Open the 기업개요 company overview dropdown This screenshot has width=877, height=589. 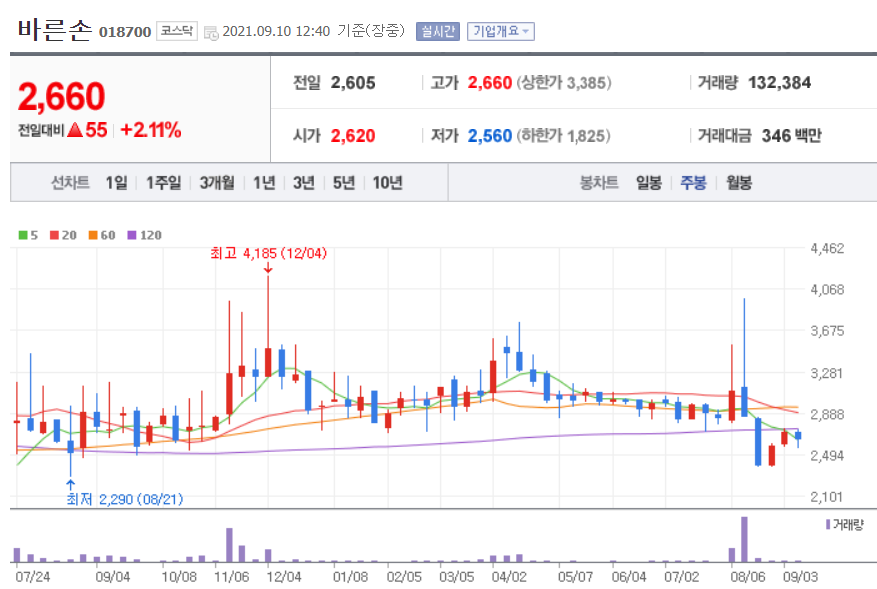[x=503, y=31]
